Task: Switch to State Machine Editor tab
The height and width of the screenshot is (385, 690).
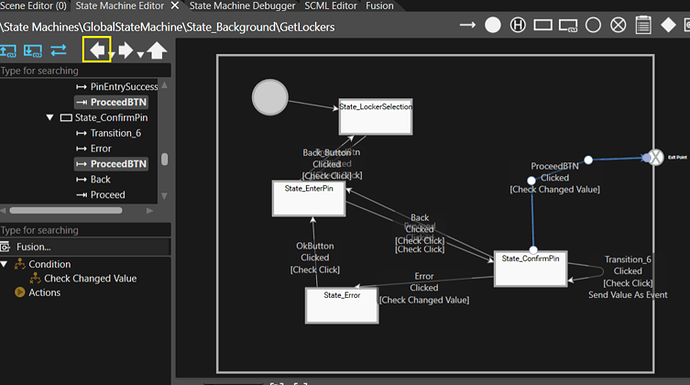Action: tap(119, 6)
